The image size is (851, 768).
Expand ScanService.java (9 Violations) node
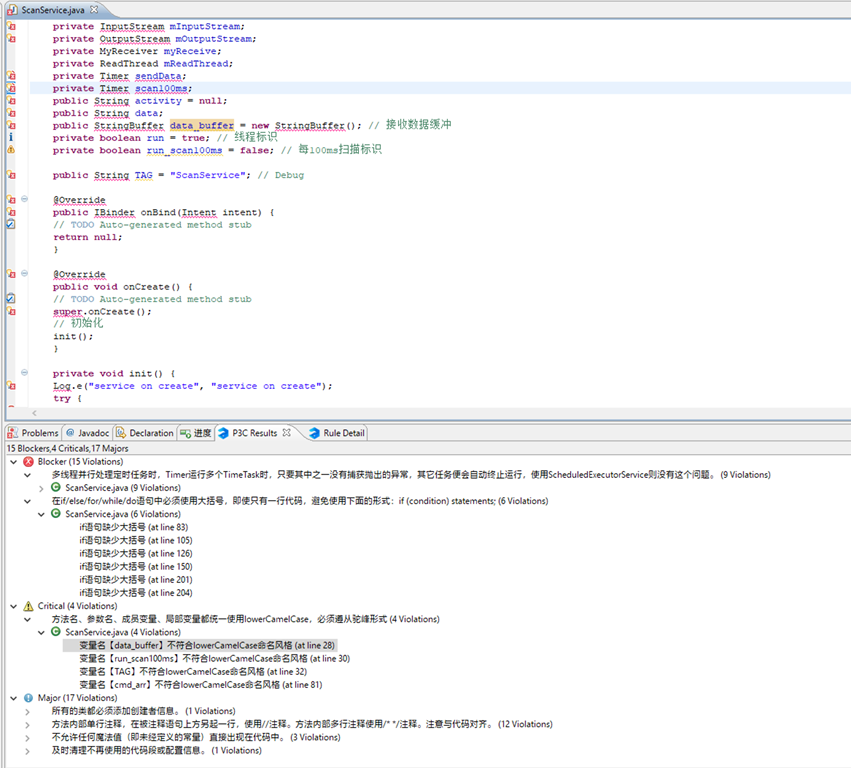[x=42, y=488]
